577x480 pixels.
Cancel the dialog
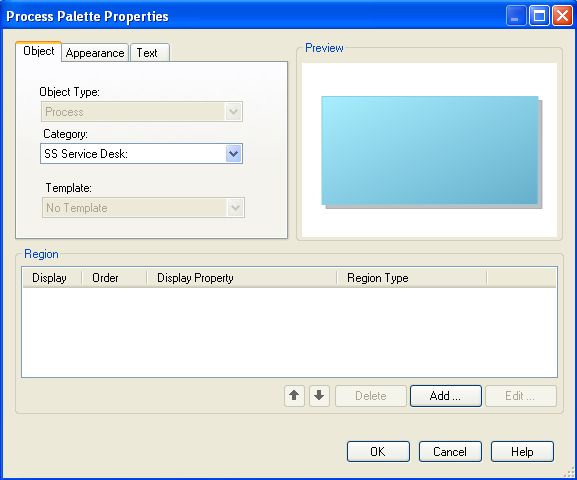450,452
